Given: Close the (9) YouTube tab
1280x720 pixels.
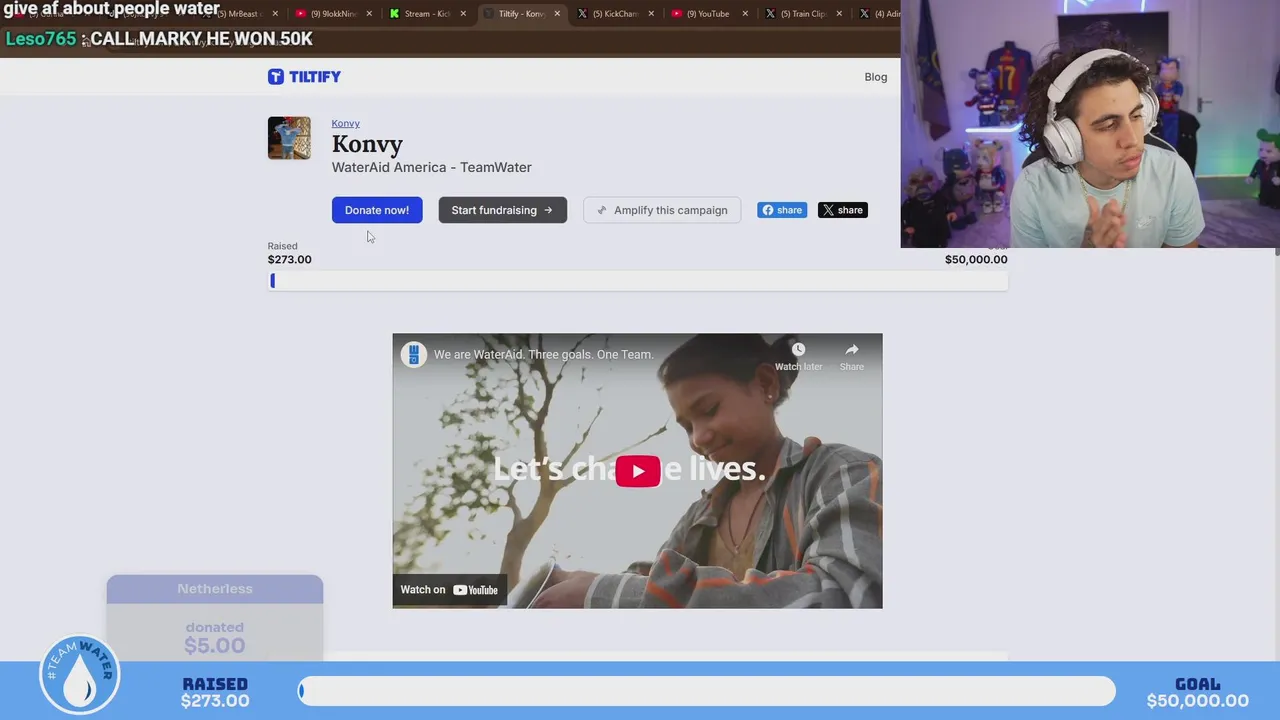Looking at the screenshot, I should click(x=745, y=14).
